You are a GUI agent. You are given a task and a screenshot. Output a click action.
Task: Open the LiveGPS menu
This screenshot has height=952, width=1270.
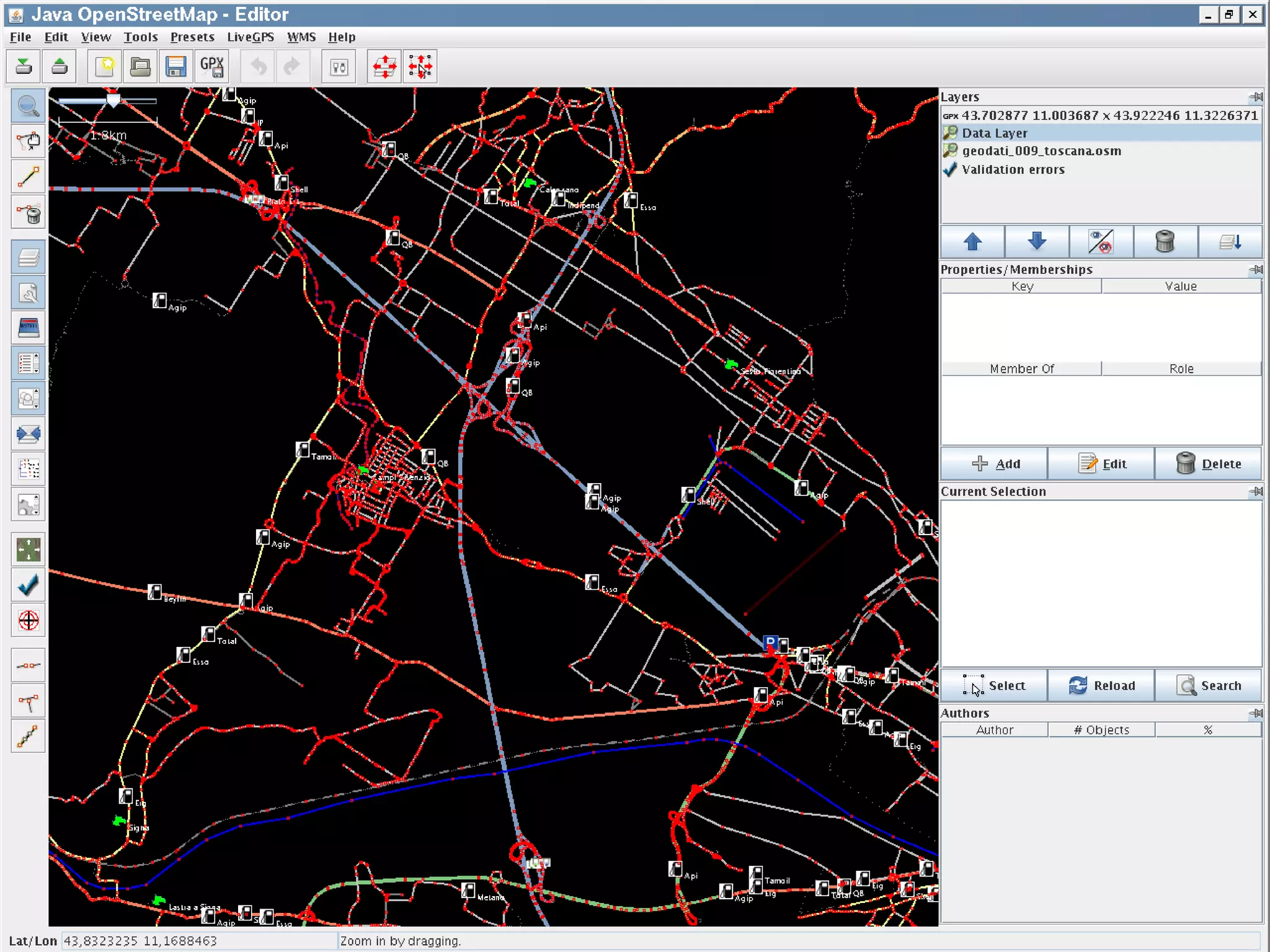[x=251, y=37]
